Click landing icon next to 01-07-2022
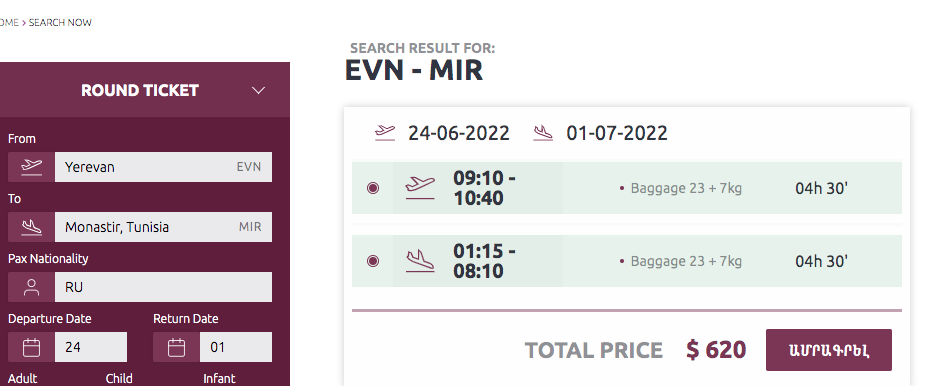Image resolution: width=929 pixels, height=386 pixels. click(x=543, y=133)
